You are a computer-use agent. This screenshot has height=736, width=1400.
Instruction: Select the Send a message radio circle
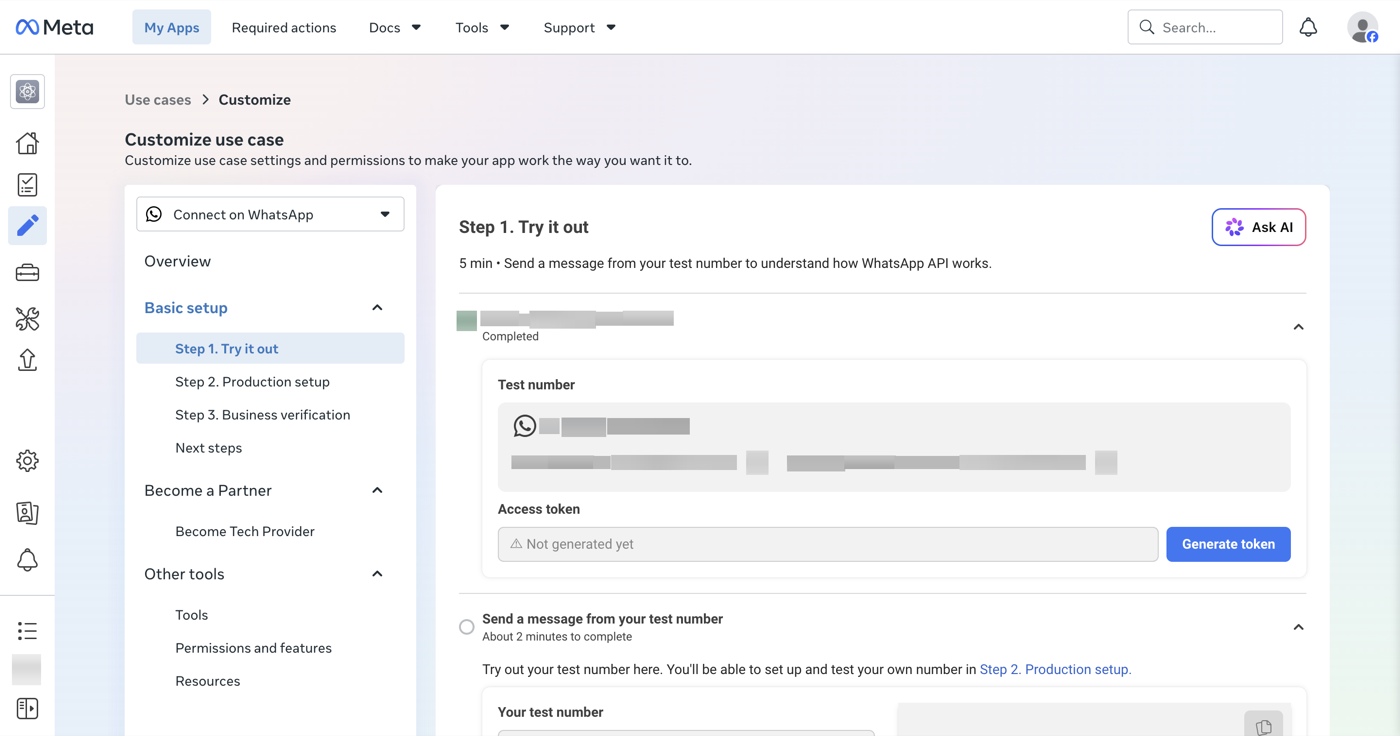[x=467, y=627]
